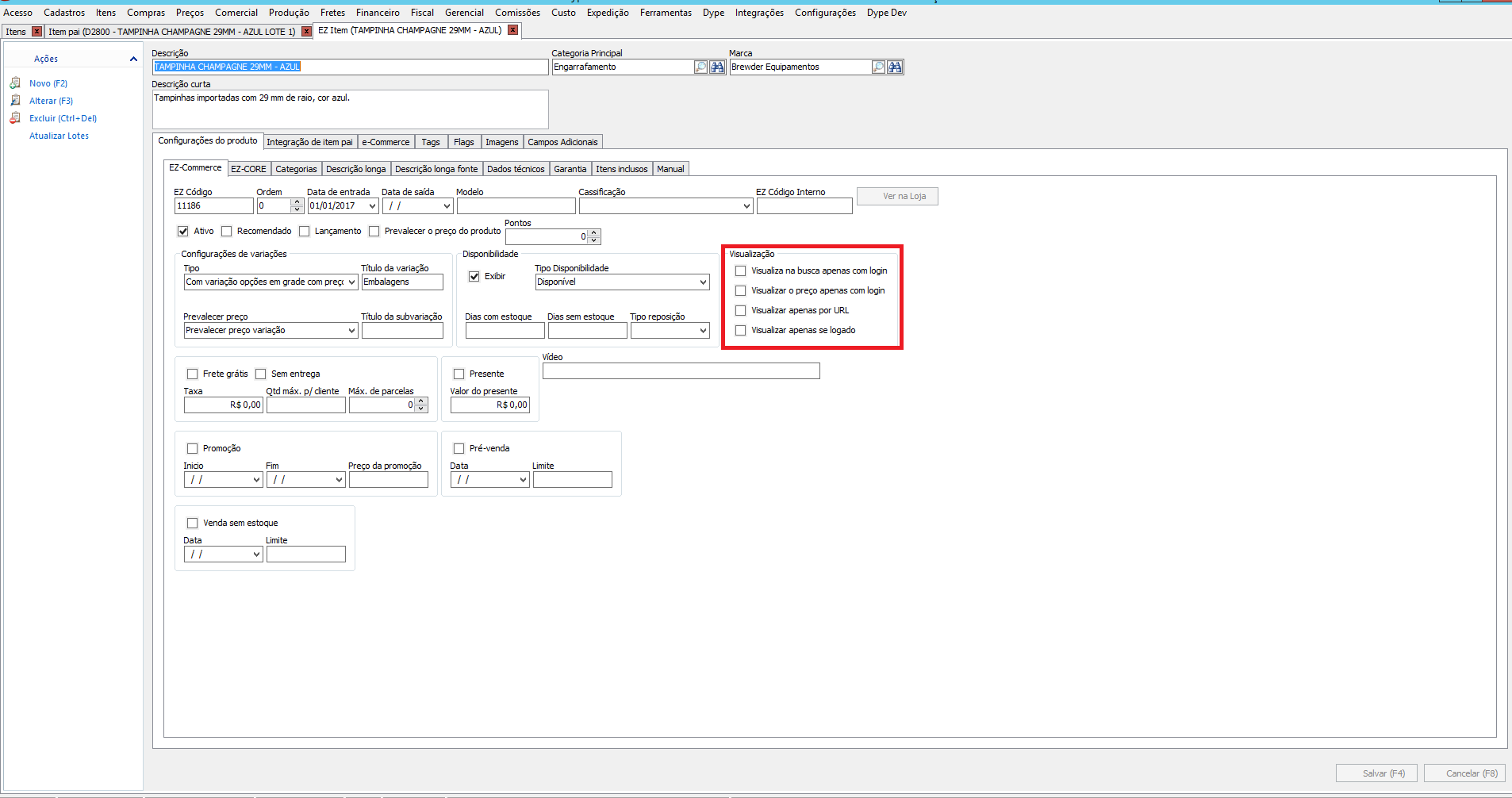Click the Novo (F2) link
Image resolution: width=1512 pixels, height=798 pixels.
tap(48, 83)
